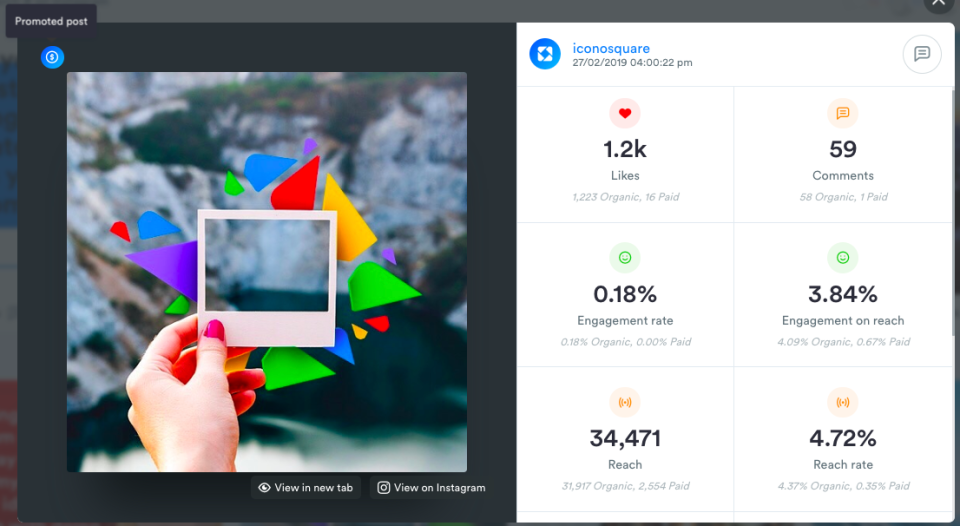The image size is (960, 526).
Task: Click the polaroid frame post image
Action: 267,271
